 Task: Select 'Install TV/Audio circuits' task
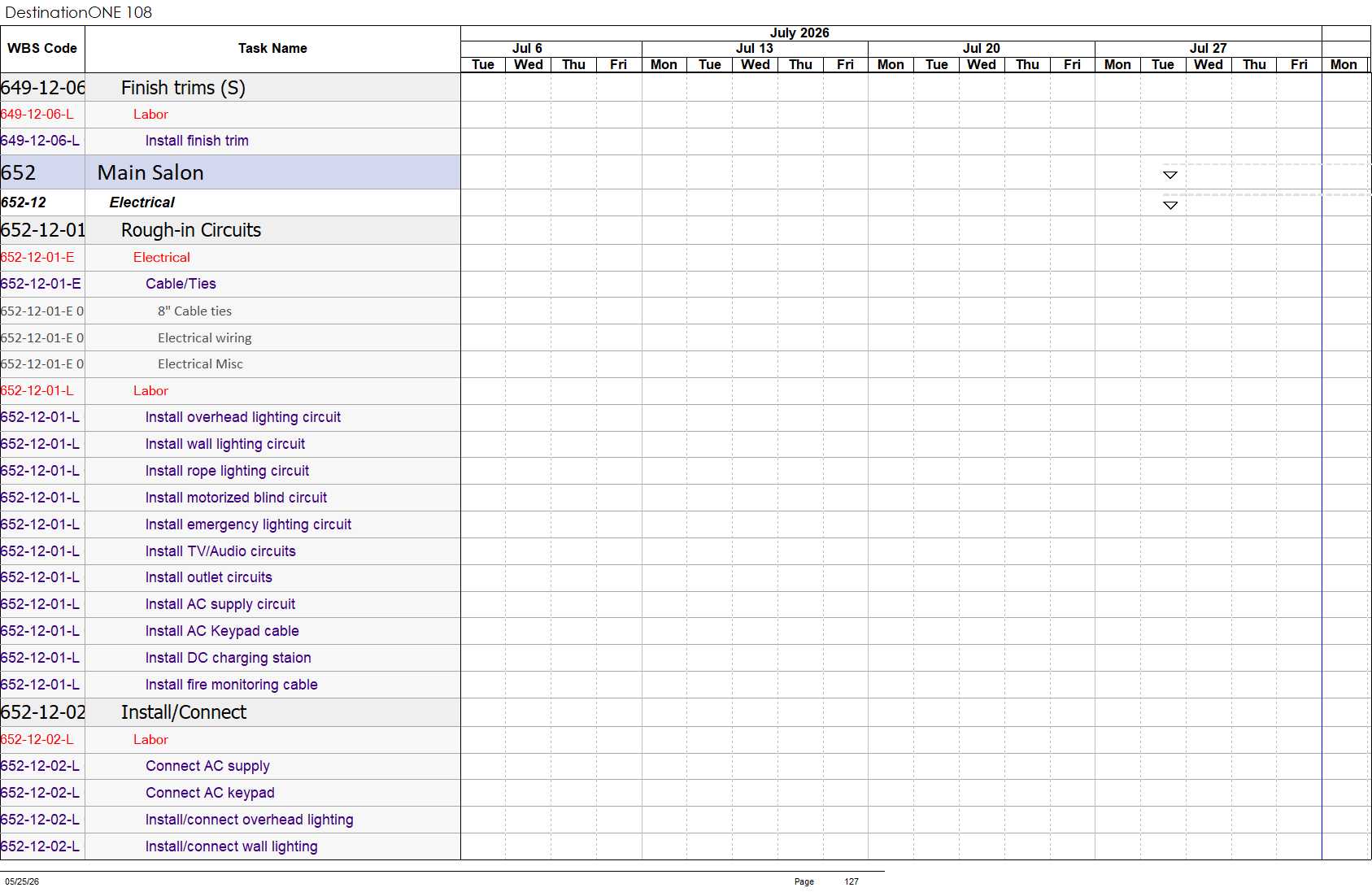[230, 551]
